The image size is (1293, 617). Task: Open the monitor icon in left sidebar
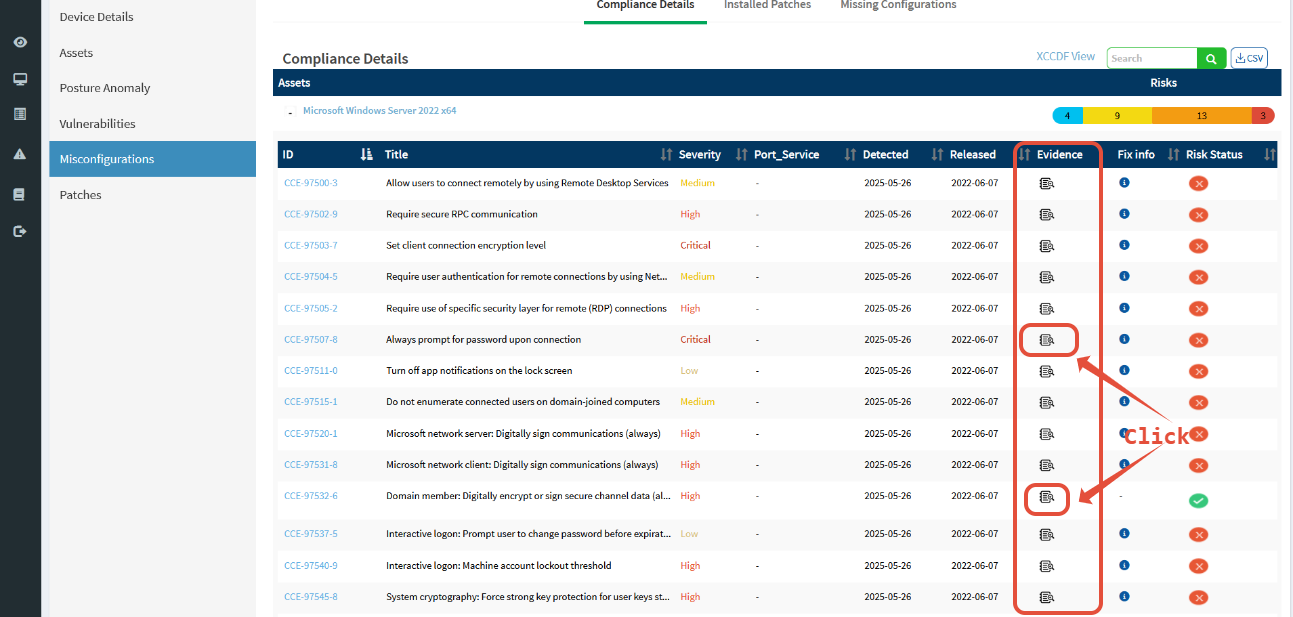tap(20, 79)
